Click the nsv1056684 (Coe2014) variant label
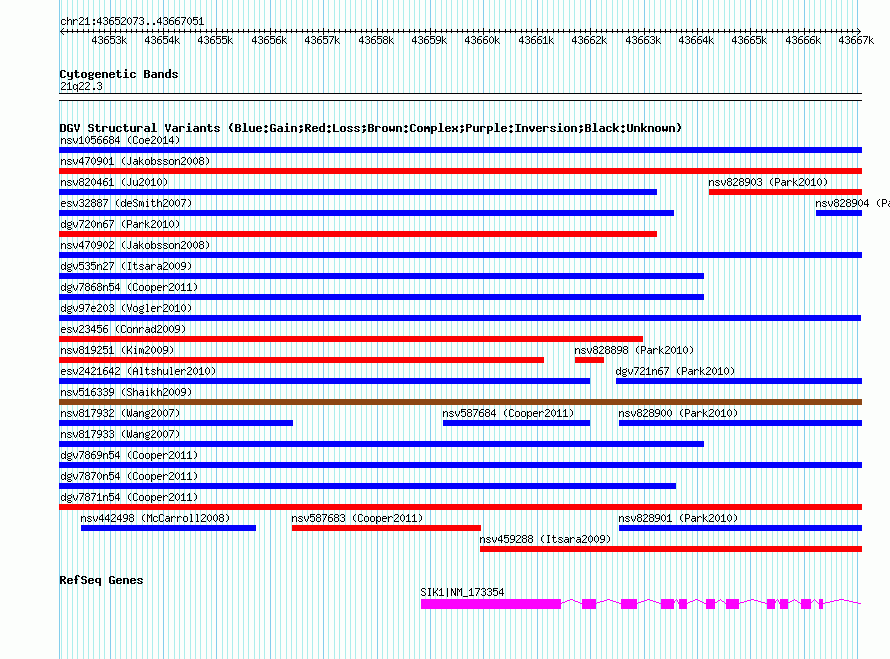 pos(120,140)
